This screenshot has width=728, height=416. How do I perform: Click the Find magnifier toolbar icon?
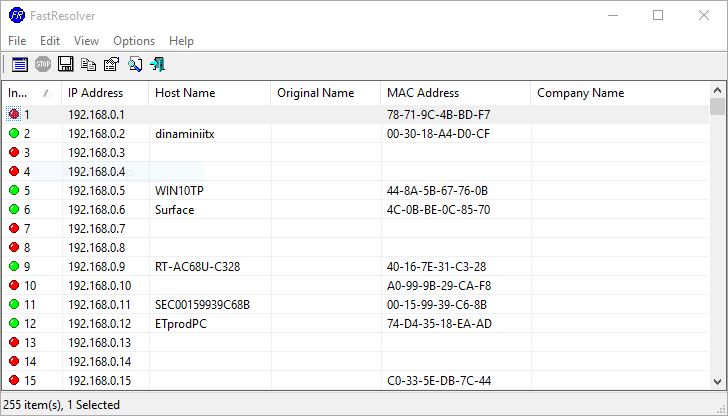(x=135, y=64)
